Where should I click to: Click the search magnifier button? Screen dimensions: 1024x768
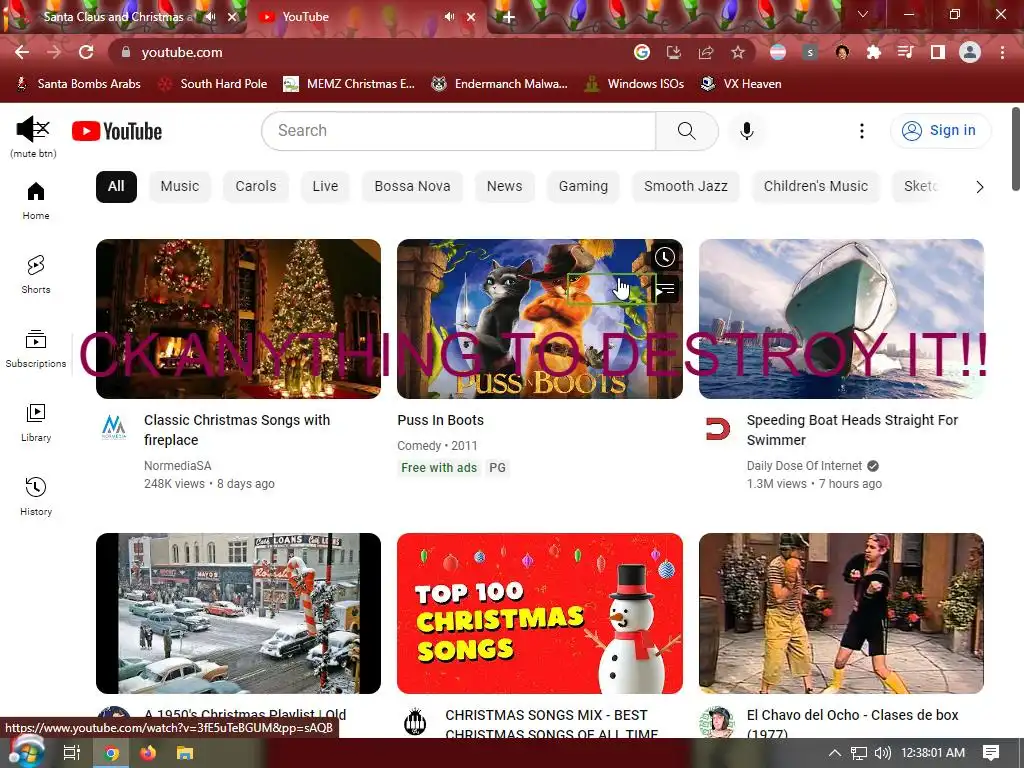click(x=686, y=131)
